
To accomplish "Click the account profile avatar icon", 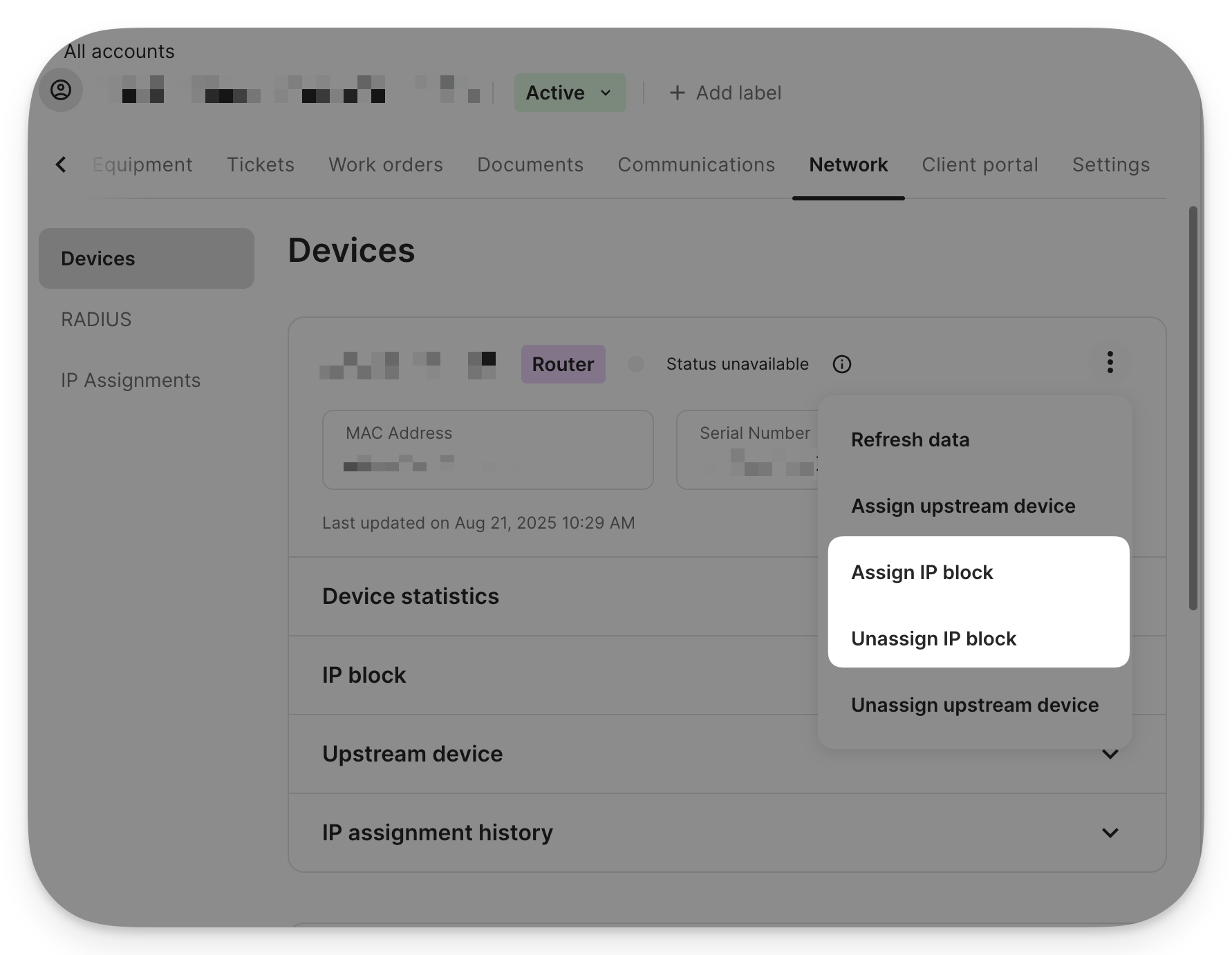I will tap(61, 90).
